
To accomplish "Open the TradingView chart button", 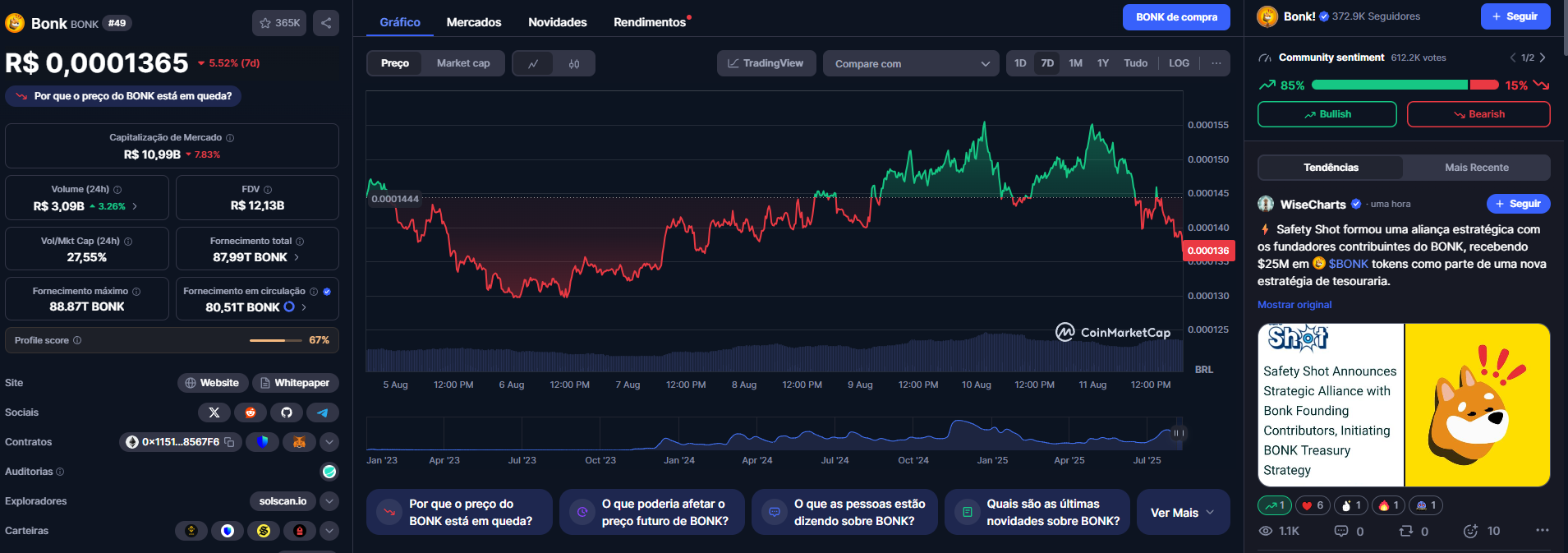I will 766,63.
